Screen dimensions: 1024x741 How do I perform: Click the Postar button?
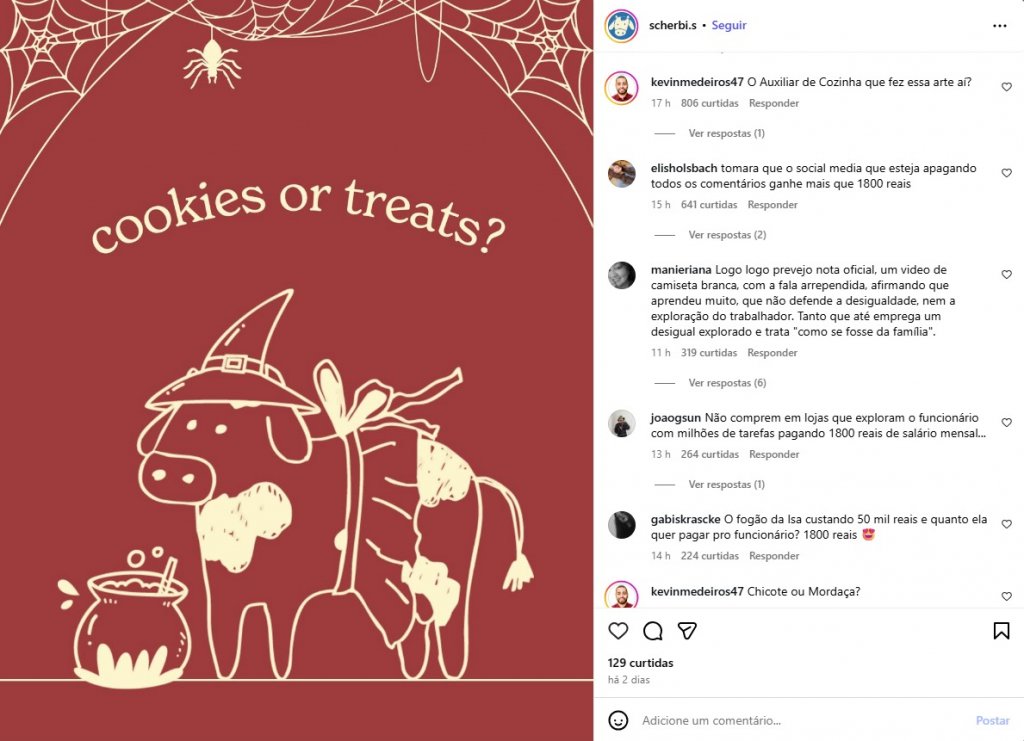[992, 720]
